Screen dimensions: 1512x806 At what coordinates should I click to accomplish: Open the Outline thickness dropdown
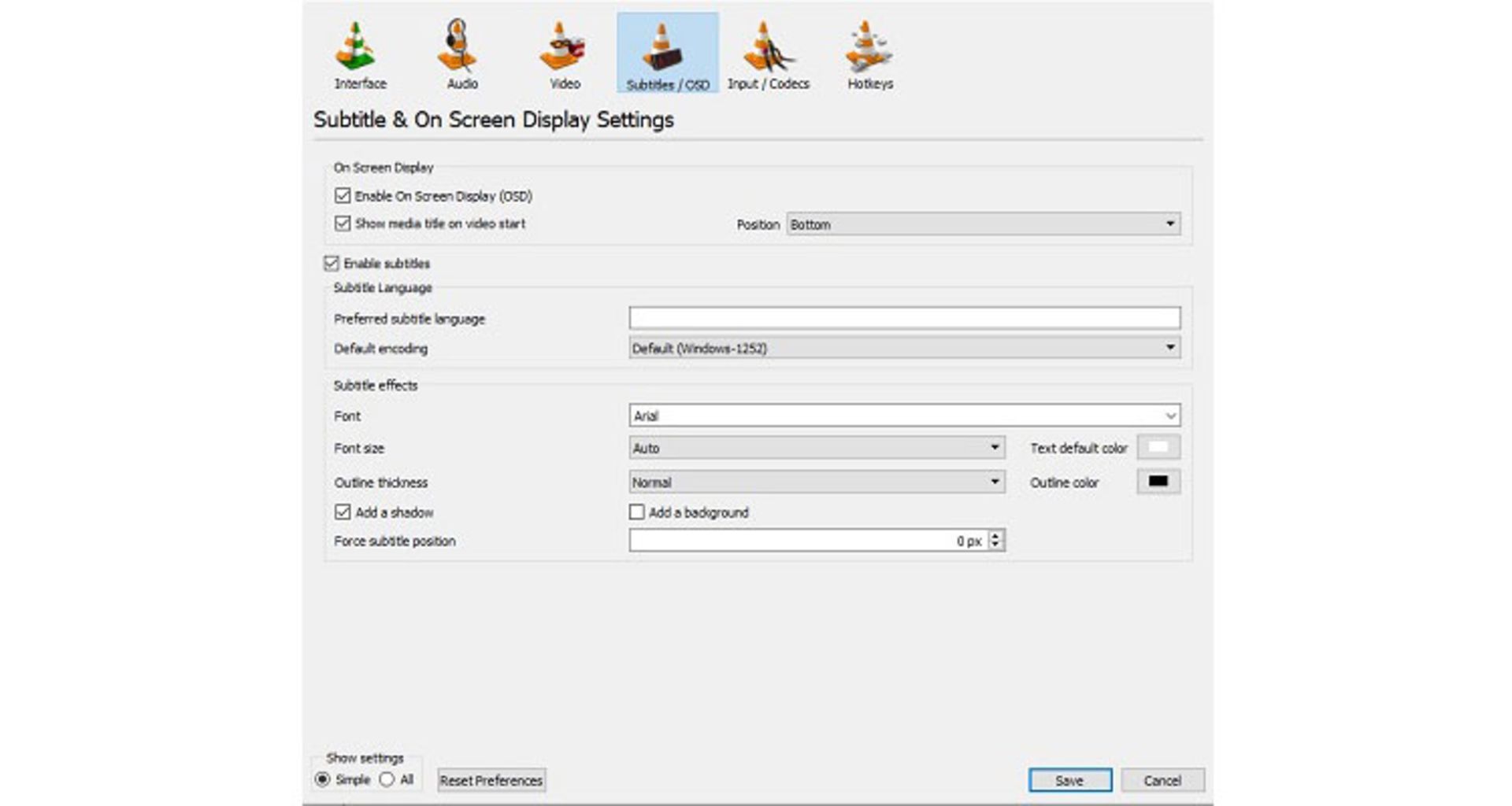click(x=995, y=482)
